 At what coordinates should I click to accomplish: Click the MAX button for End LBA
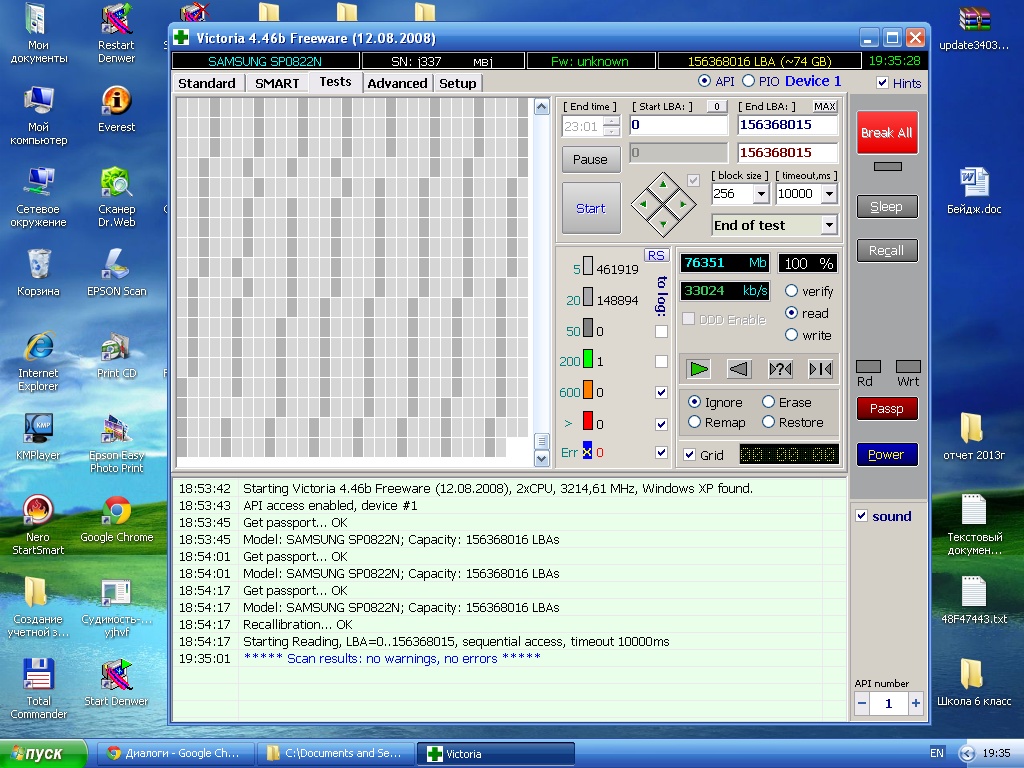(825, 106)
